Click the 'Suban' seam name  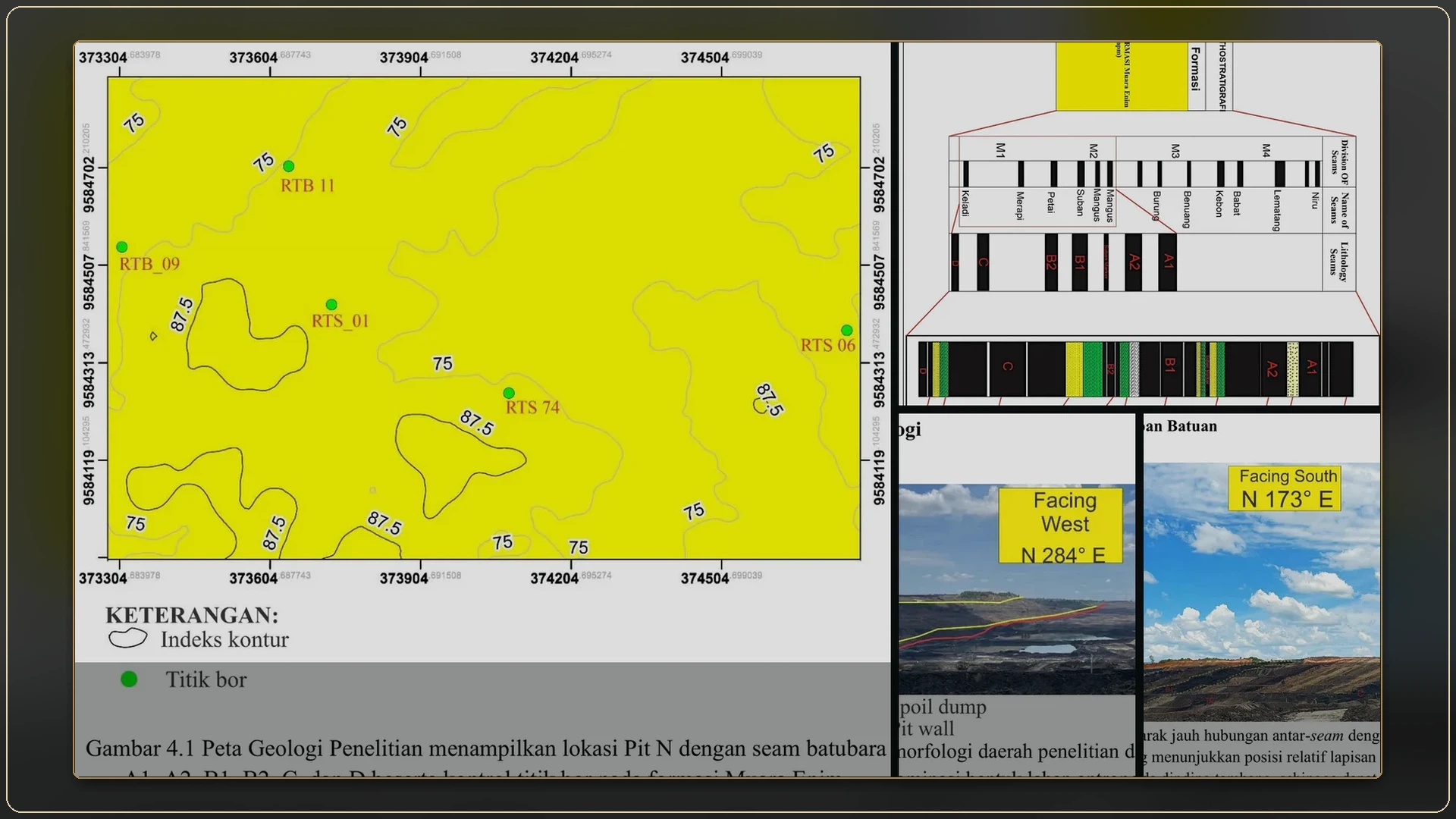1081,202
